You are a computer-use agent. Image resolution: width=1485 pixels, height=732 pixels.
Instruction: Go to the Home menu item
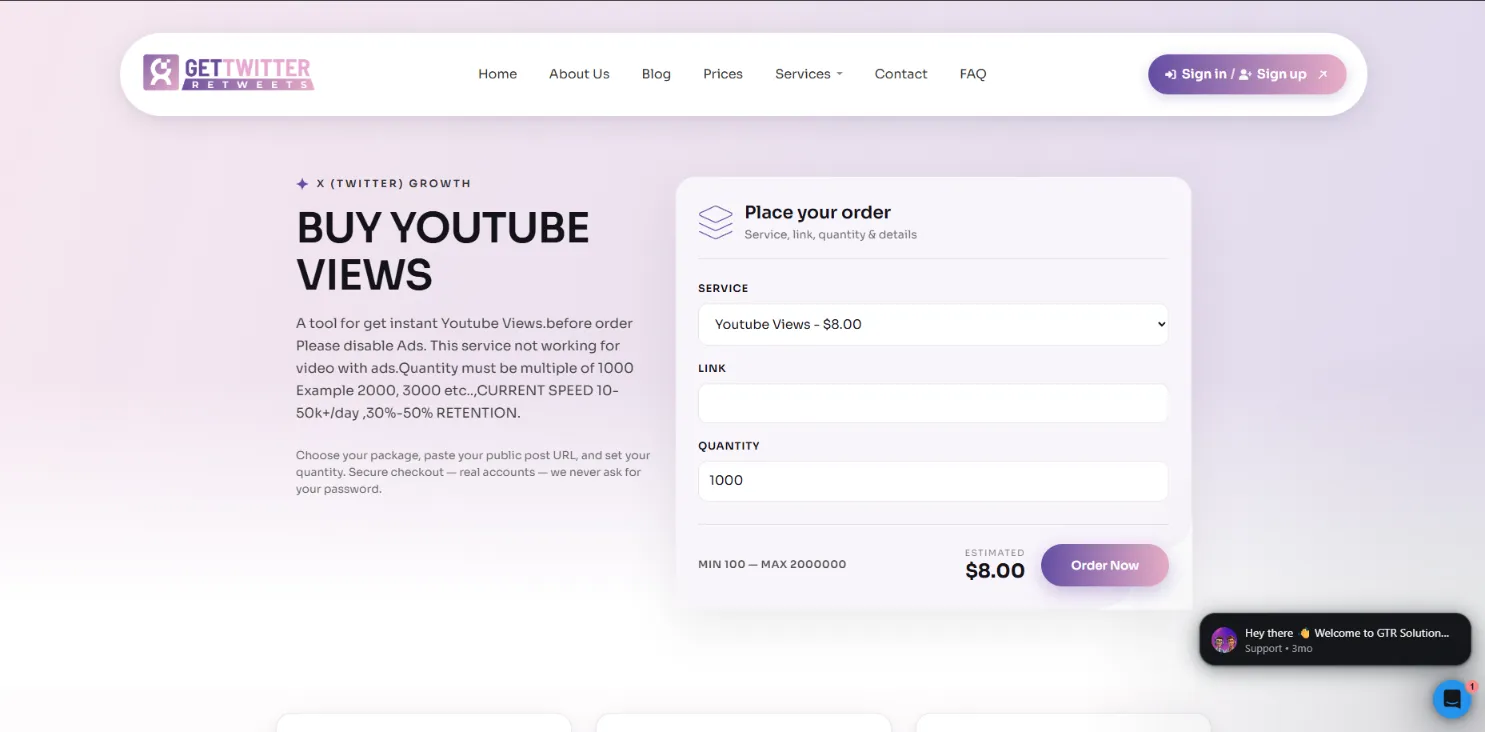pyautogui.click(x=497, y=73)
